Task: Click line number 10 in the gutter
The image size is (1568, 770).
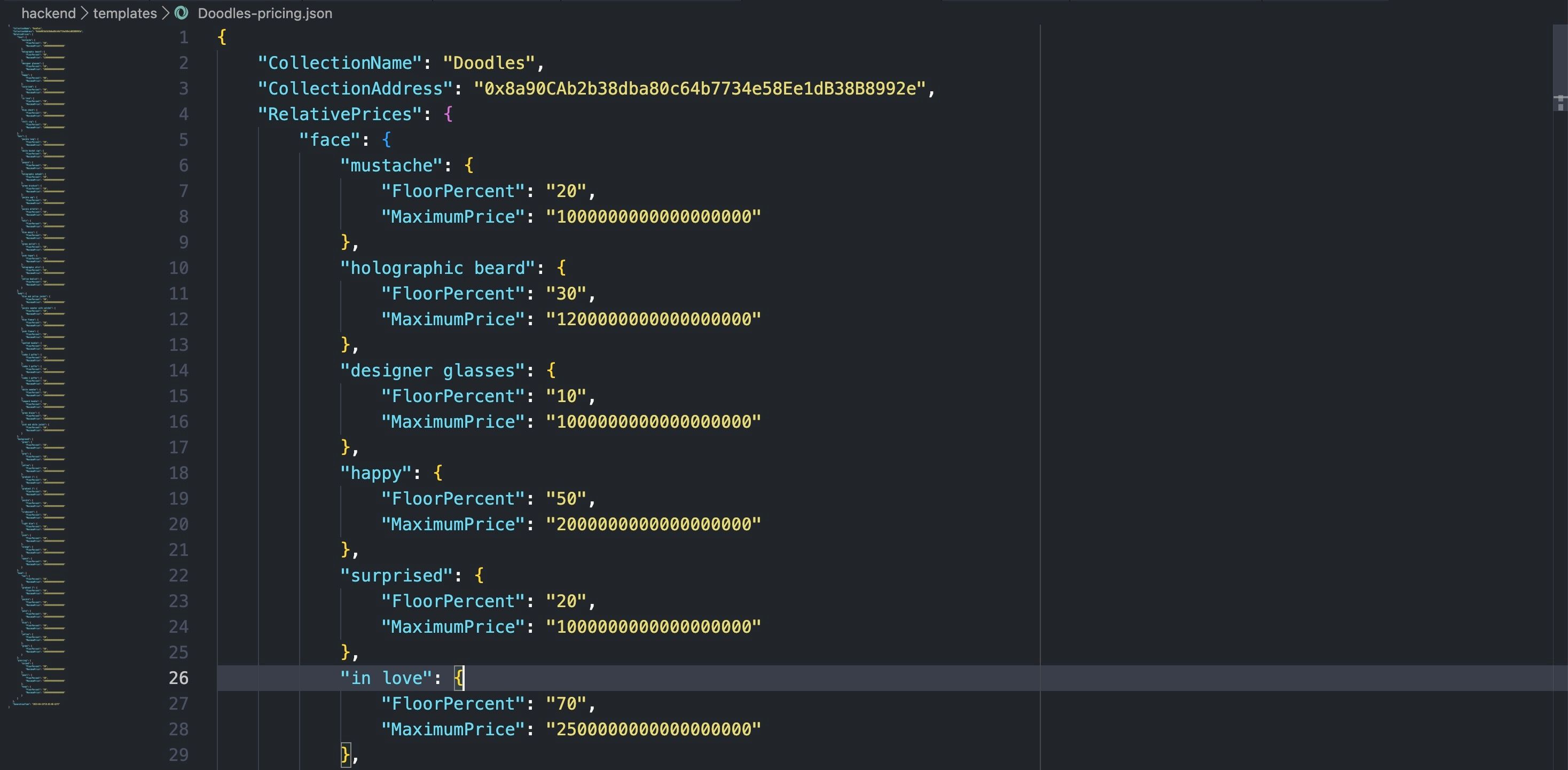Action: (x=178, y=269)
